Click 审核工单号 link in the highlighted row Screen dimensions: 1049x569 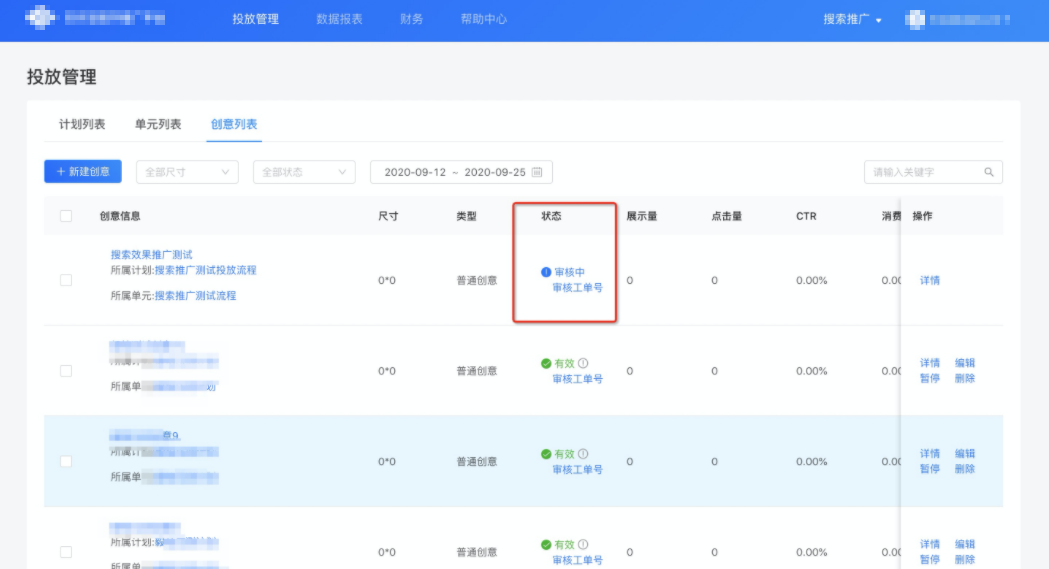(577, 469)
